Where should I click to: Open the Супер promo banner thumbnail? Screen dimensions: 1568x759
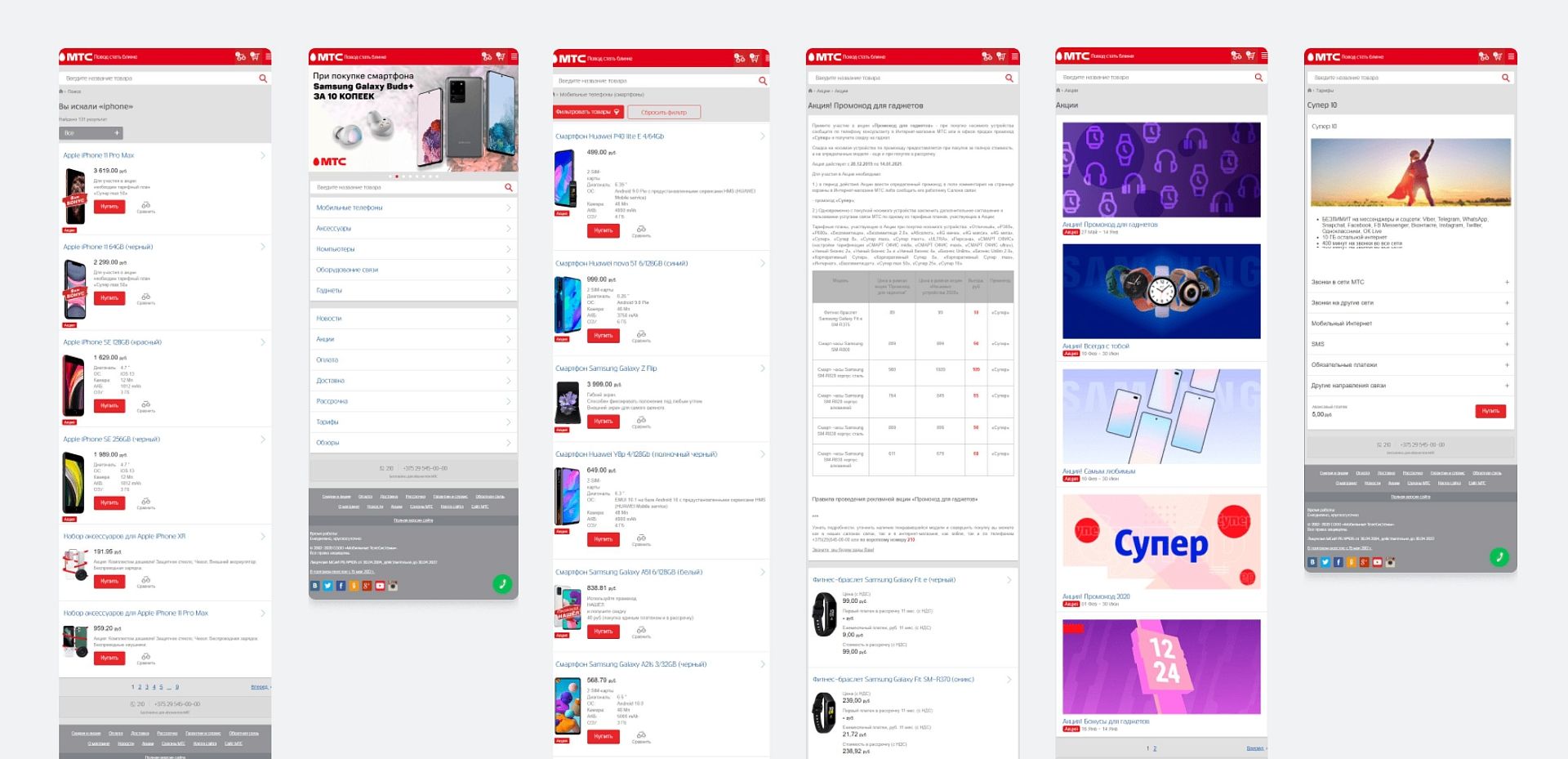click(1161, 542)
